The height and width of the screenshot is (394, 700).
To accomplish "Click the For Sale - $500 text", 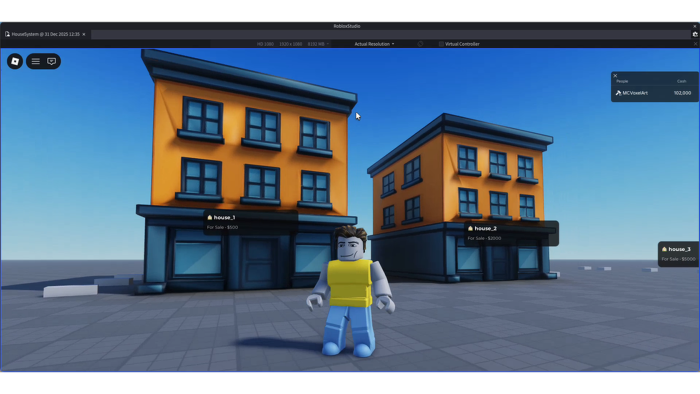I will pos(222,227).
